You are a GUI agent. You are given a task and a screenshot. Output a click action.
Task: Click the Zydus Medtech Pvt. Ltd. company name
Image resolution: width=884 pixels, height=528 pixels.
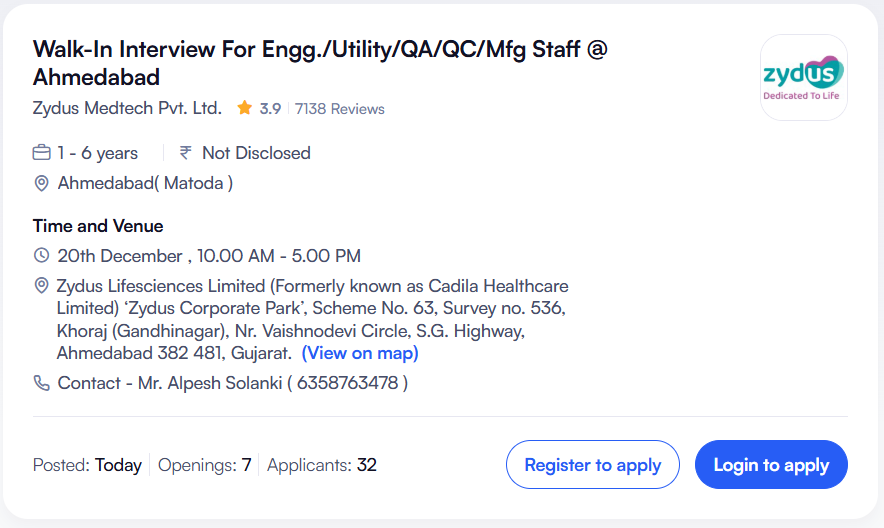[x=127, y=108]
